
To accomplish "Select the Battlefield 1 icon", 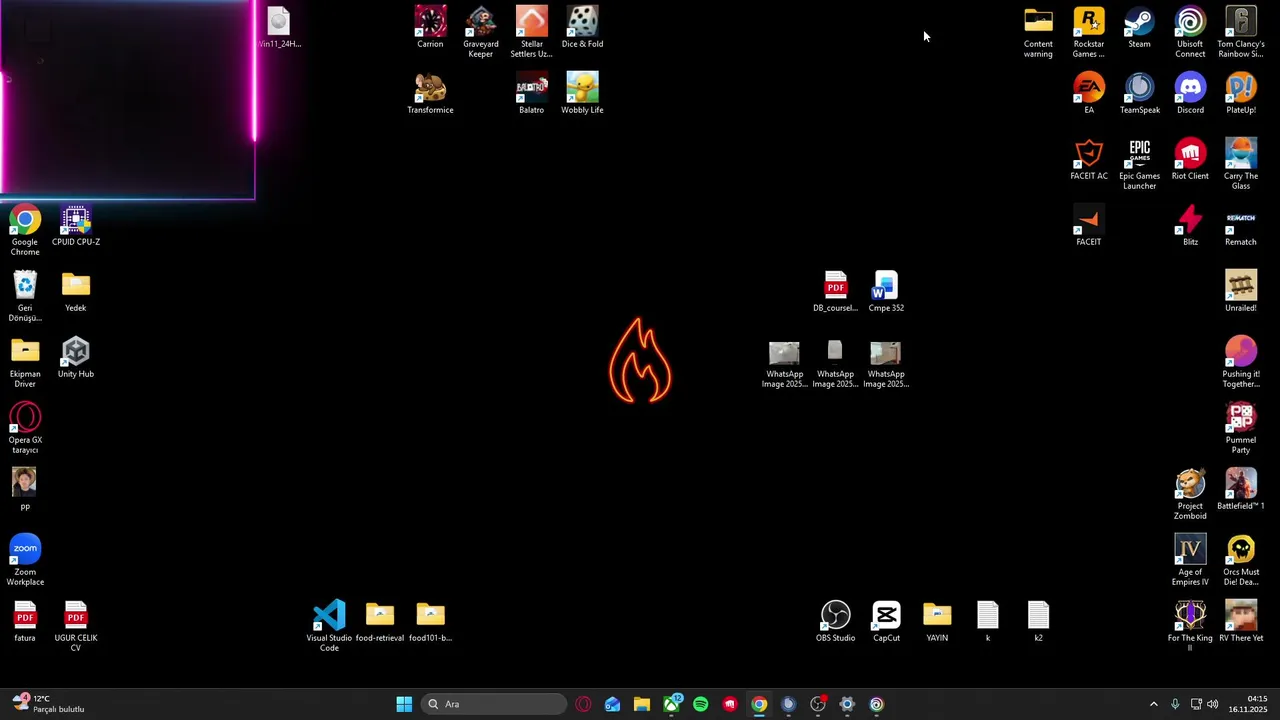I will pyautogui.click(x=1241, y=489).
